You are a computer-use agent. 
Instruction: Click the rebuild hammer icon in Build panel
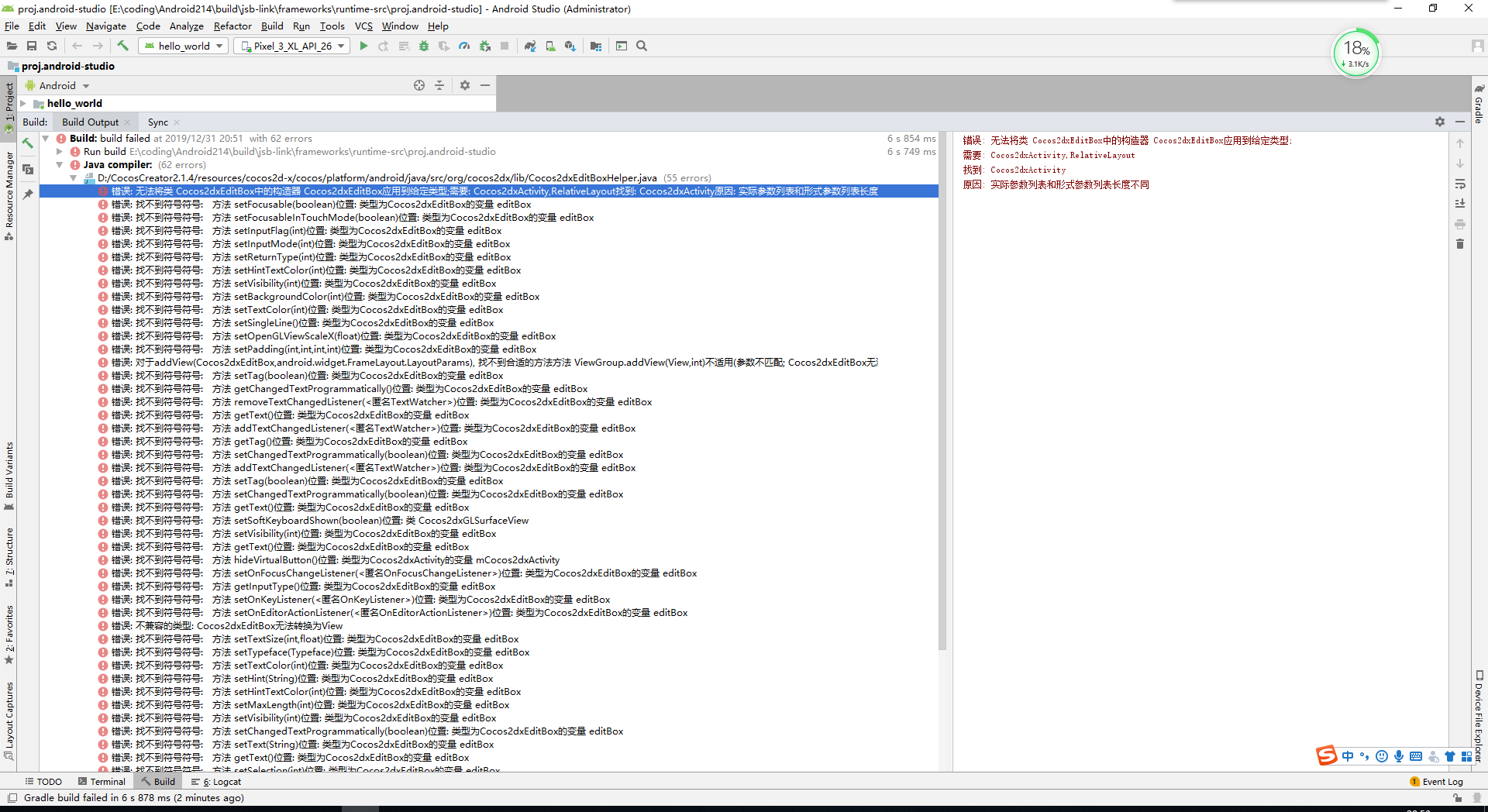[x=28, y=143]
